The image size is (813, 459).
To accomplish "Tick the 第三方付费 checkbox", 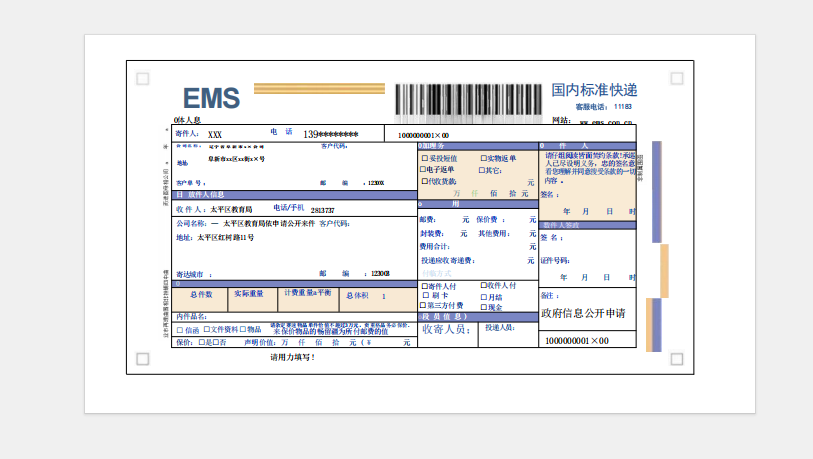I will [423, 305].
